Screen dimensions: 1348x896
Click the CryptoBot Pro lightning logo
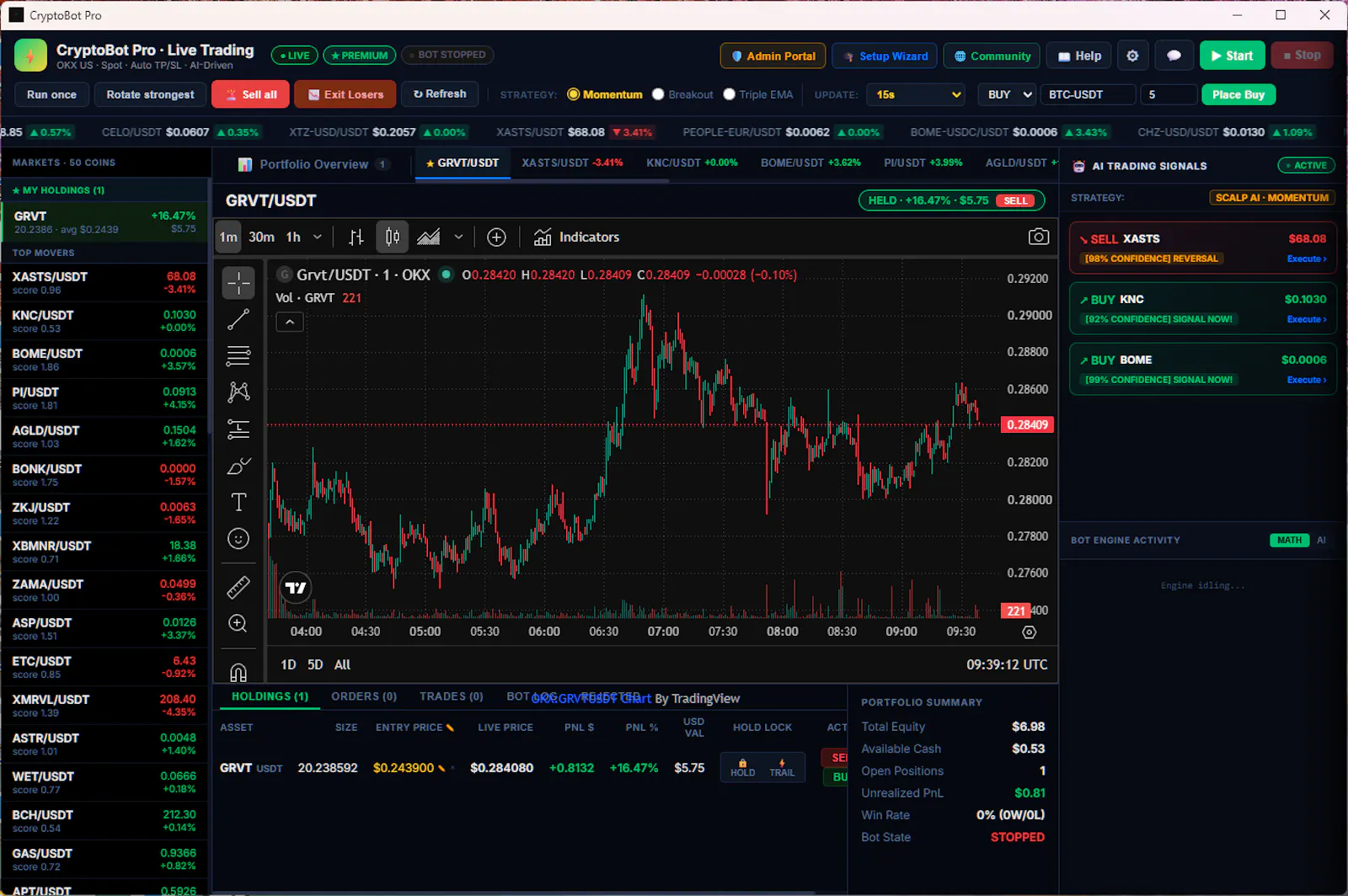click(x=31, y=56)
